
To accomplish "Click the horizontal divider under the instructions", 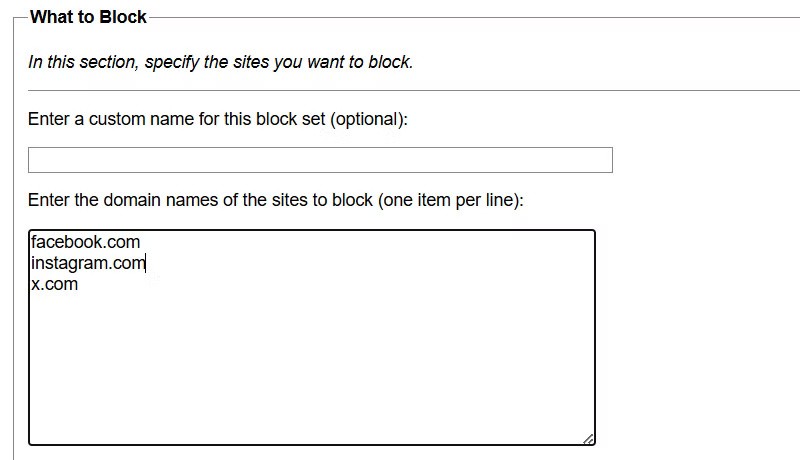I will click(x=400, y=90).
